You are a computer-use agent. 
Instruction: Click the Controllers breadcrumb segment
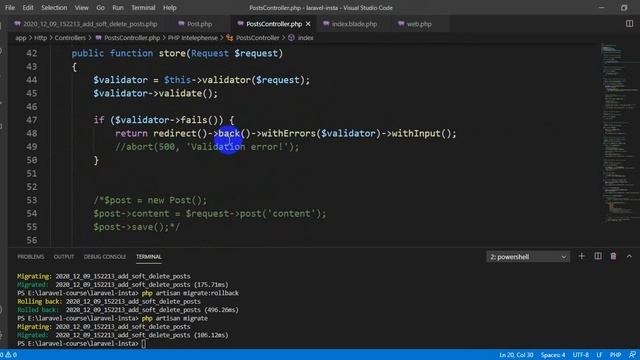click(x=70, y=38)
